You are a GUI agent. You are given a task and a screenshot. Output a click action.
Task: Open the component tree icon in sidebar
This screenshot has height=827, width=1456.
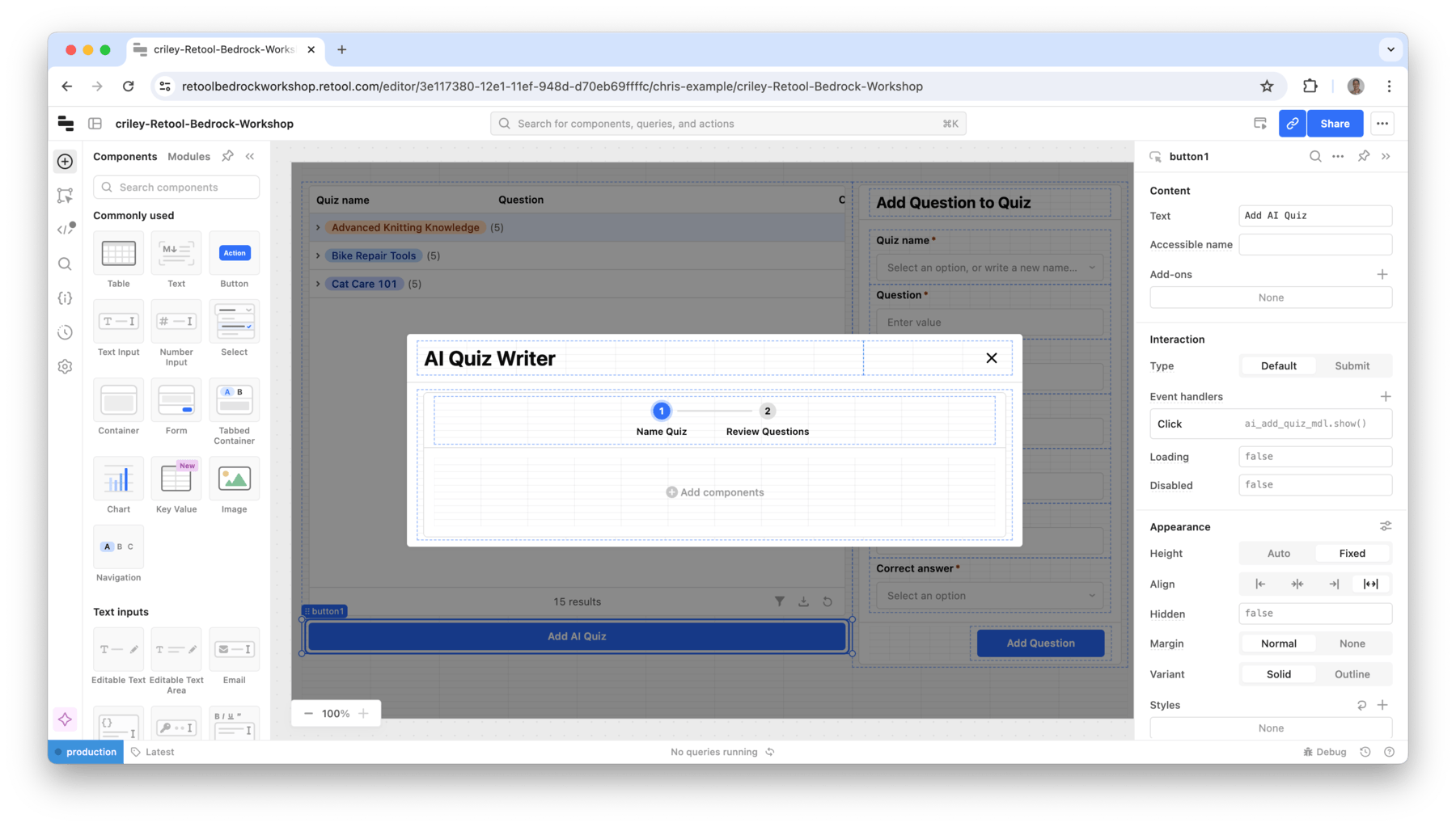[66, 196]
